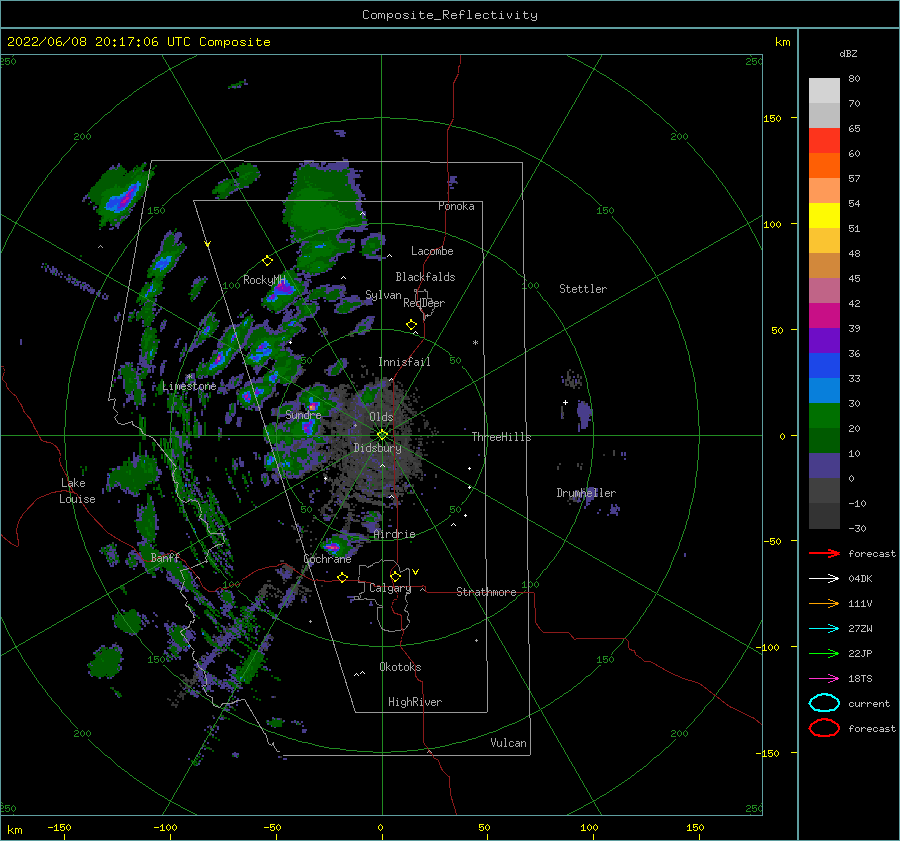Click the Composite_Reflectivity title
Viewport: 900px width, 841px height.
pyautogui.click(x=450, y=15)
